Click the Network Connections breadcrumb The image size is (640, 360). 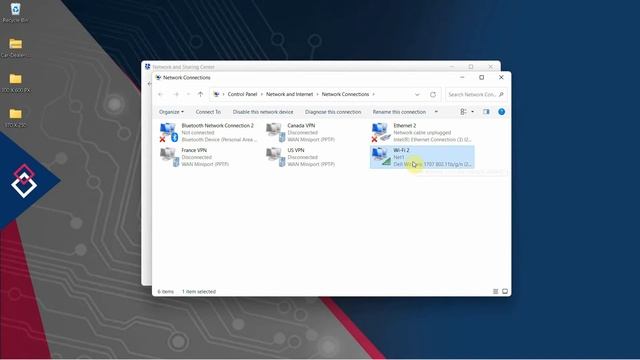345,94
